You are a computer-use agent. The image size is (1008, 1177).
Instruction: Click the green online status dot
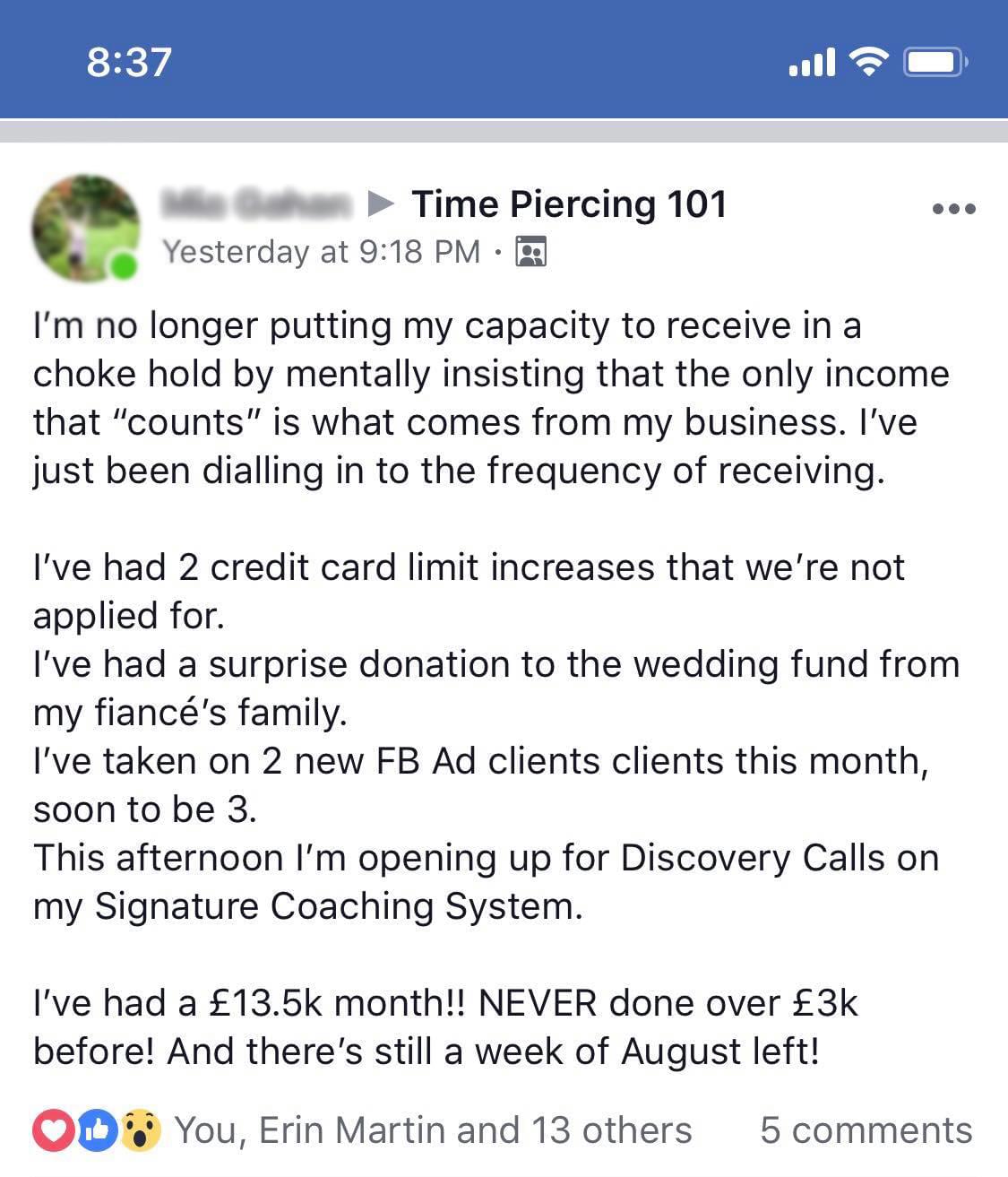(x=125, y=266)
